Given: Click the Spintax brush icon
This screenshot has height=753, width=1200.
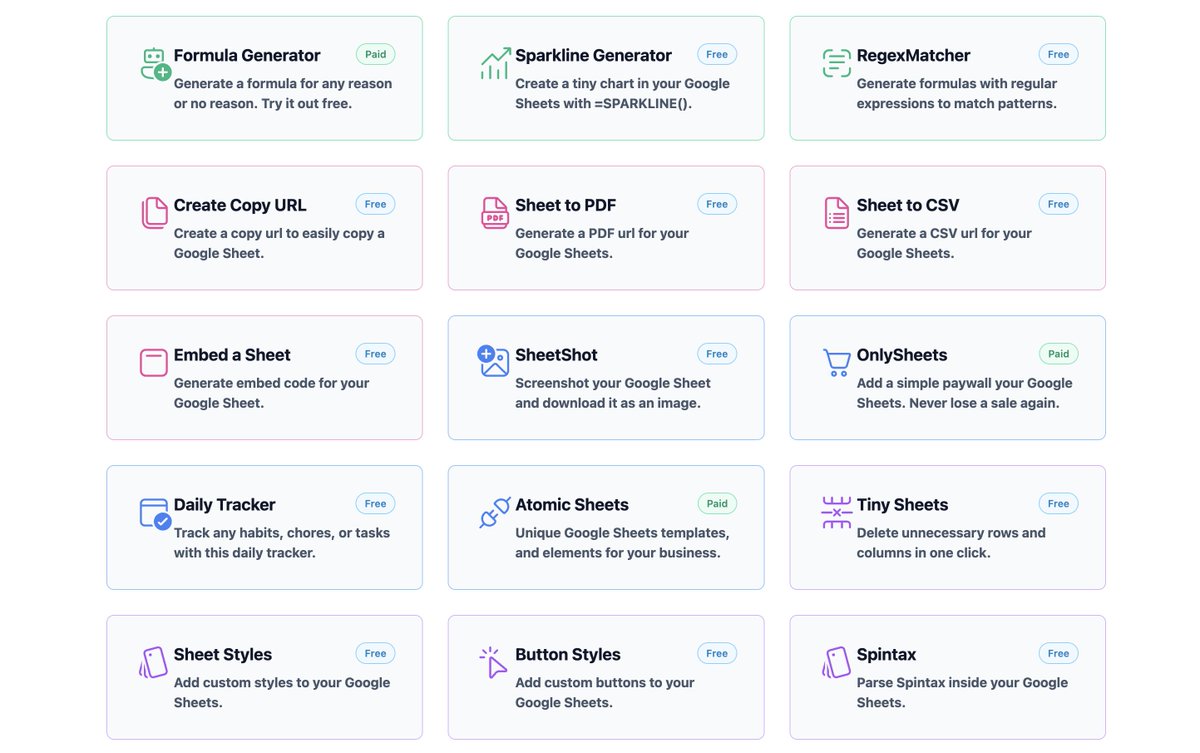Looking at the screenshot, I should point(836,662).
